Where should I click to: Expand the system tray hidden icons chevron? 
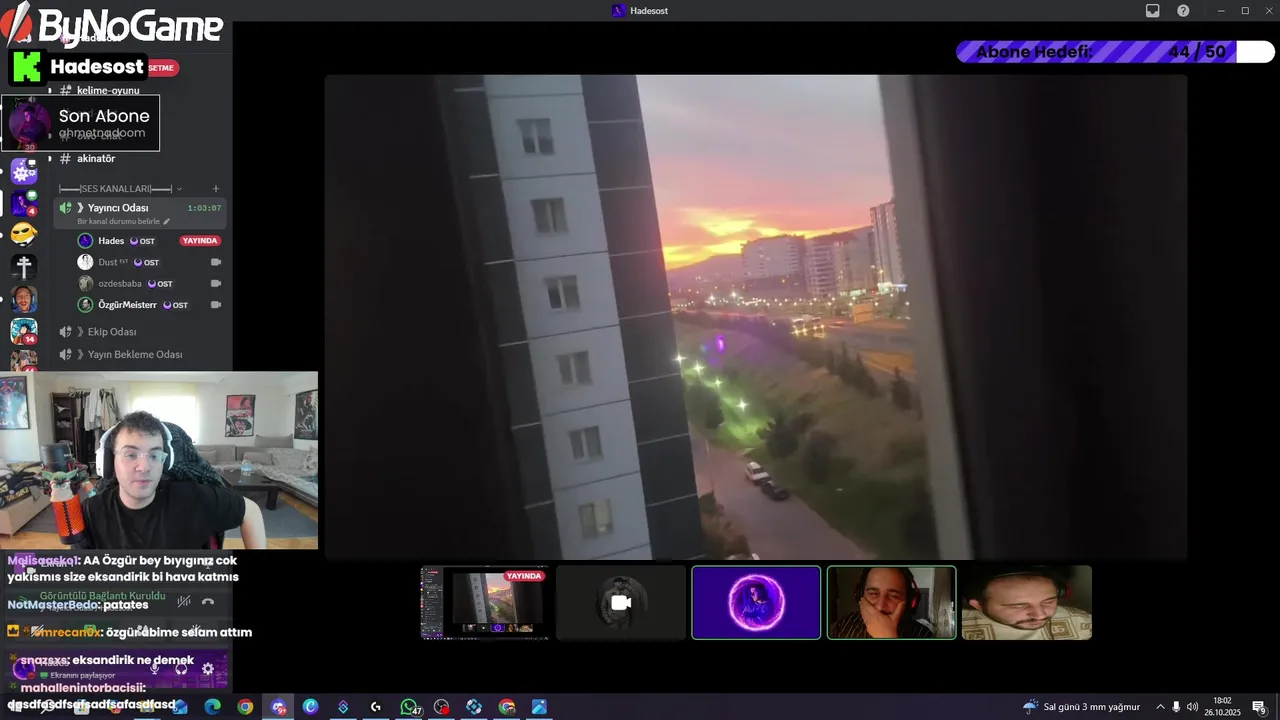tap(1160, 707)
